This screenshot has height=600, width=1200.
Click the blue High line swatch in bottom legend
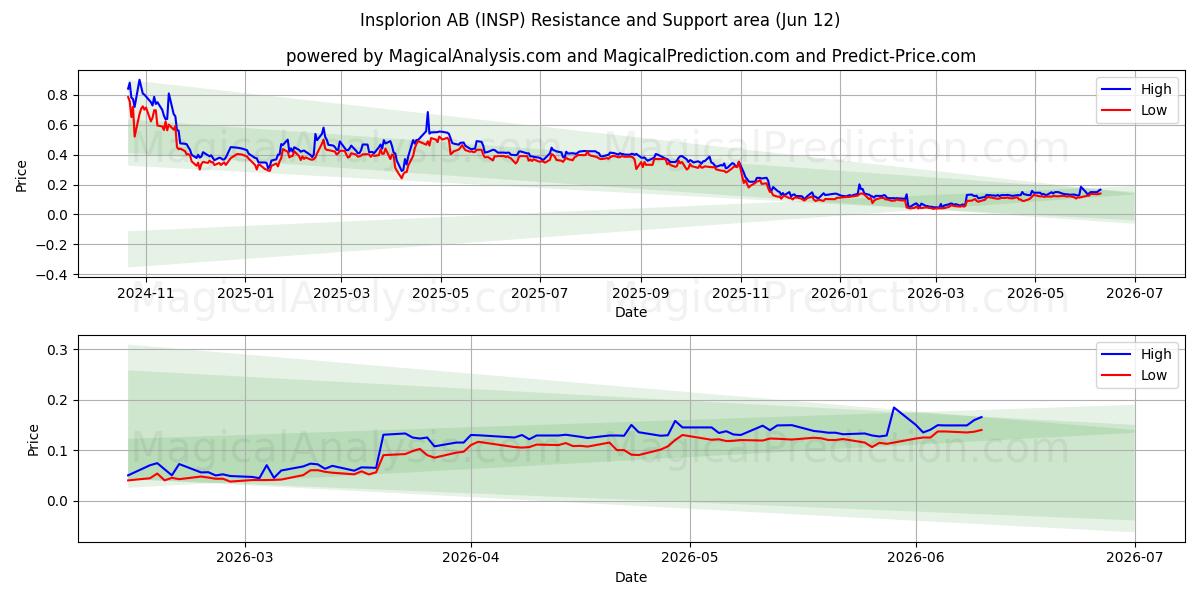coord(1117,354)
